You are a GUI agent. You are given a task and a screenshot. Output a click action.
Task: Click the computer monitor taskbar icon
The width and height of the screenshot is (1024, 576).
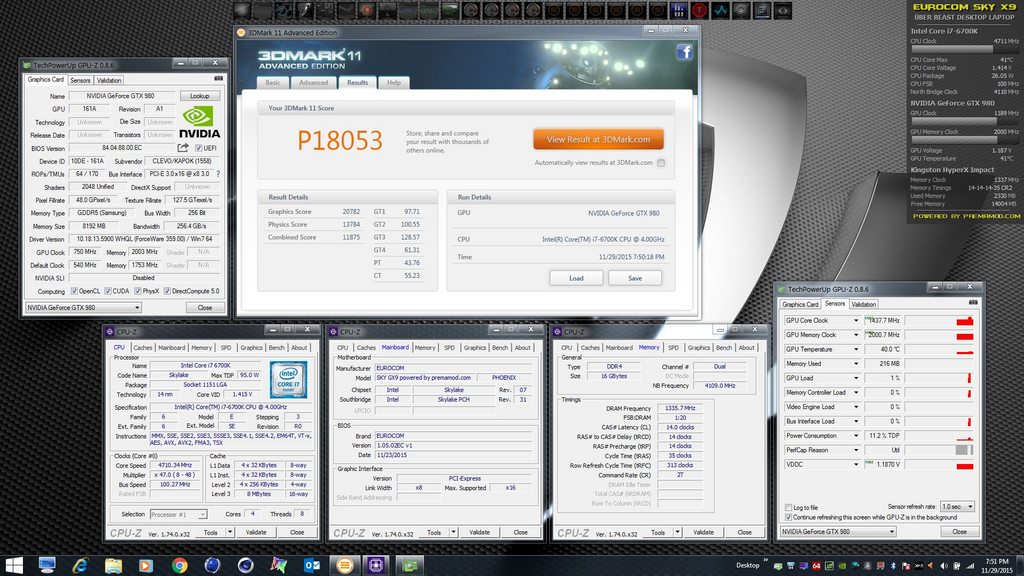point(47,565)
